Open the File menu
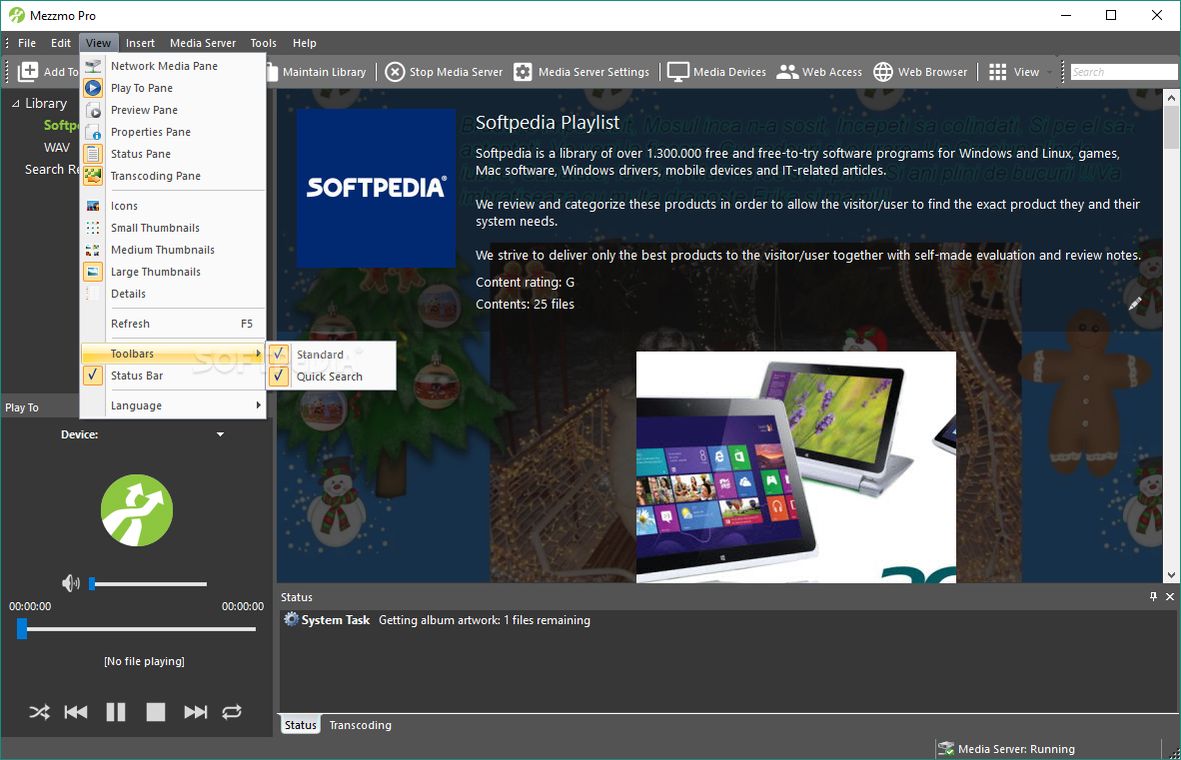 [27, 43]
